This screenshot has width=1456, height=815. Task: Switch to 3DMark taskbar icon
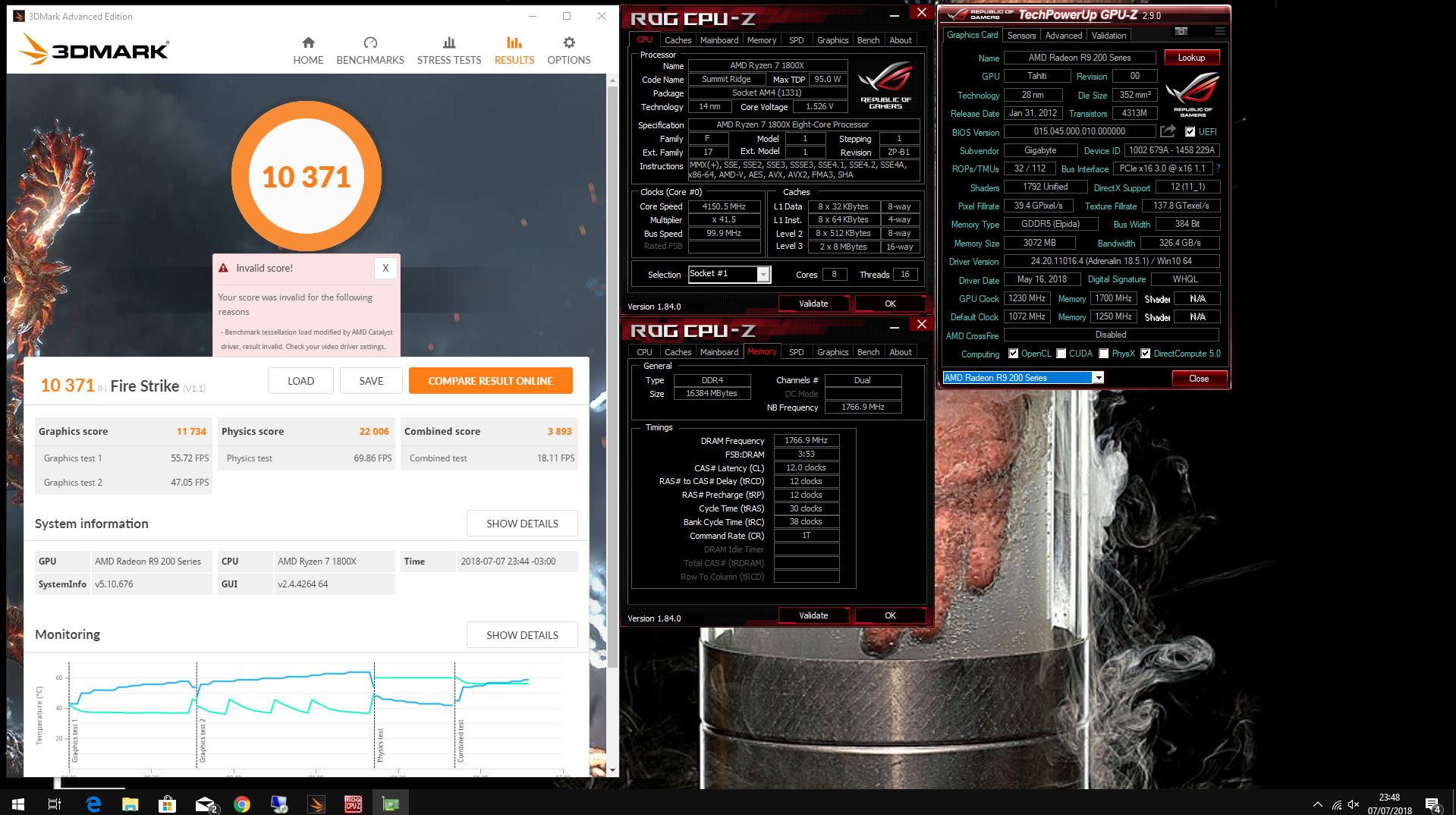point(316,804)
